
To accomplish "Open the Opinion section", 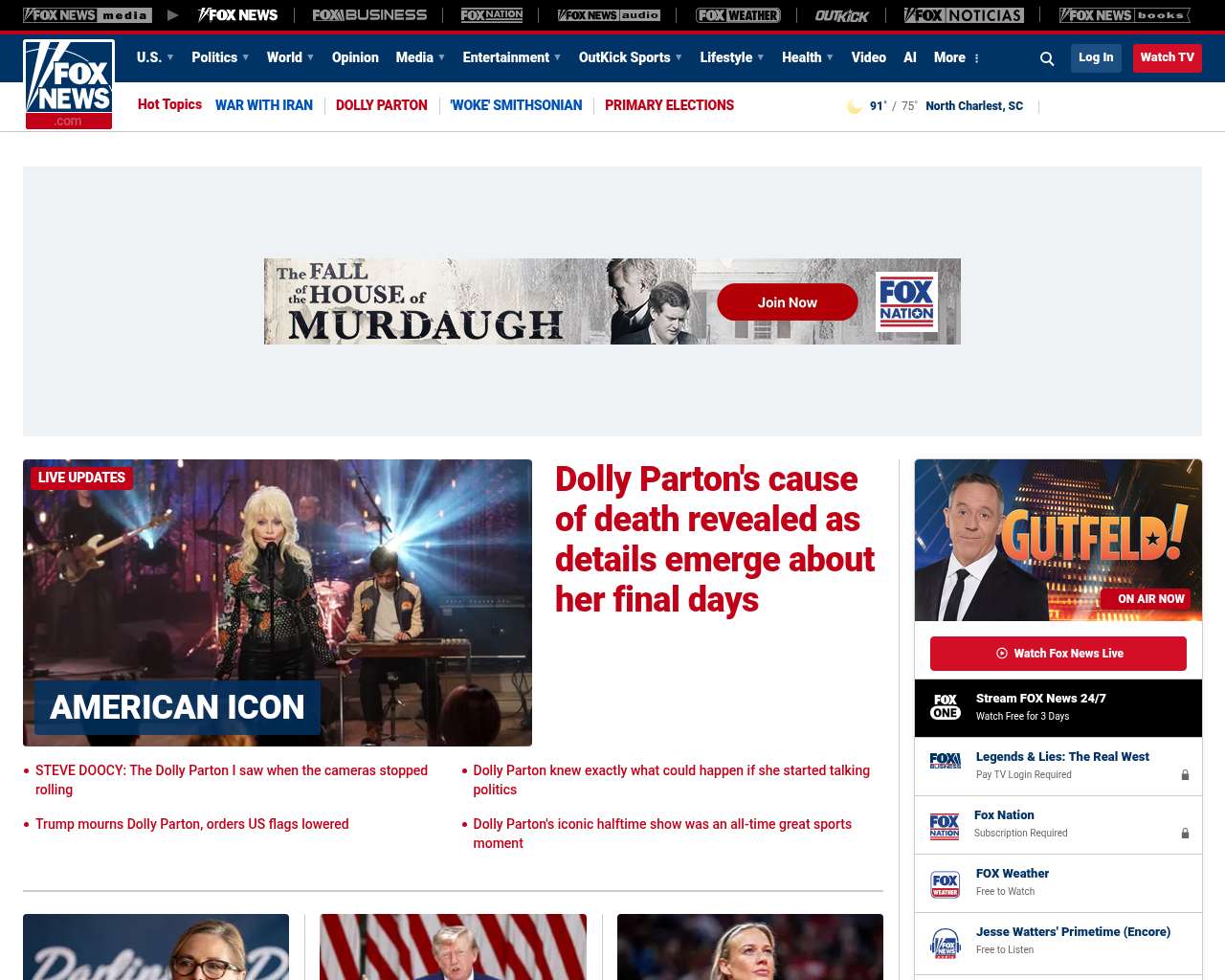I will click(355, 57).
